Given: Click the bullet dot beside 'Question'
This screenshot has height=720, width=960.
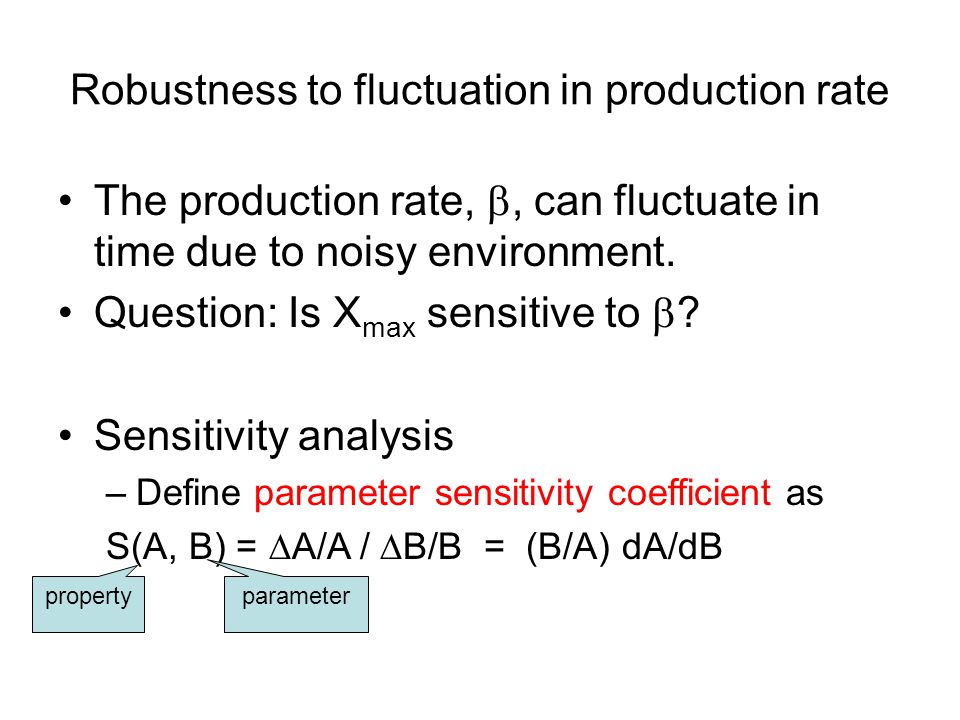Looking at the screenshot, I should [66, 313].
